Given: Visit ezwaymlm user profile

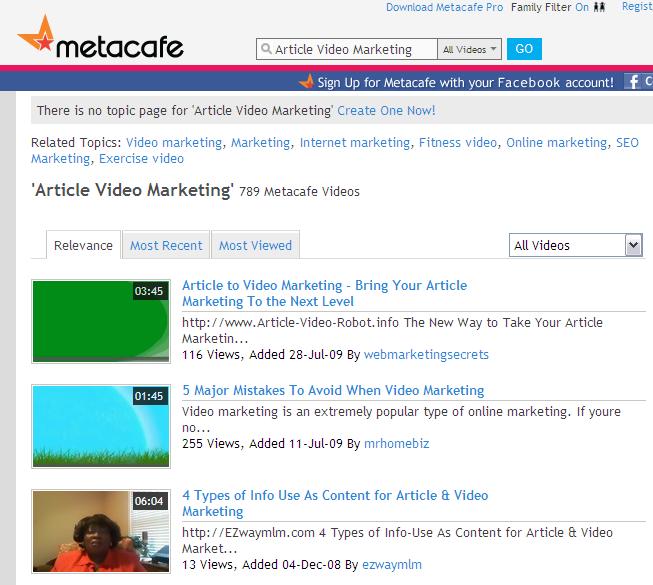Looking at the screenshot, I should point(392,565).
